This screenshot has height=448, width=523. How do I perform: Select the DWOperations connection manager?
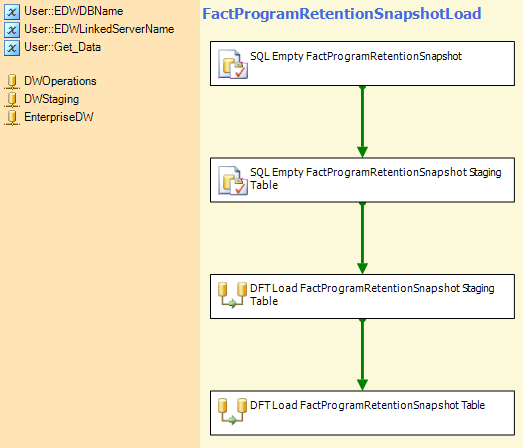(x=60, y=81)
